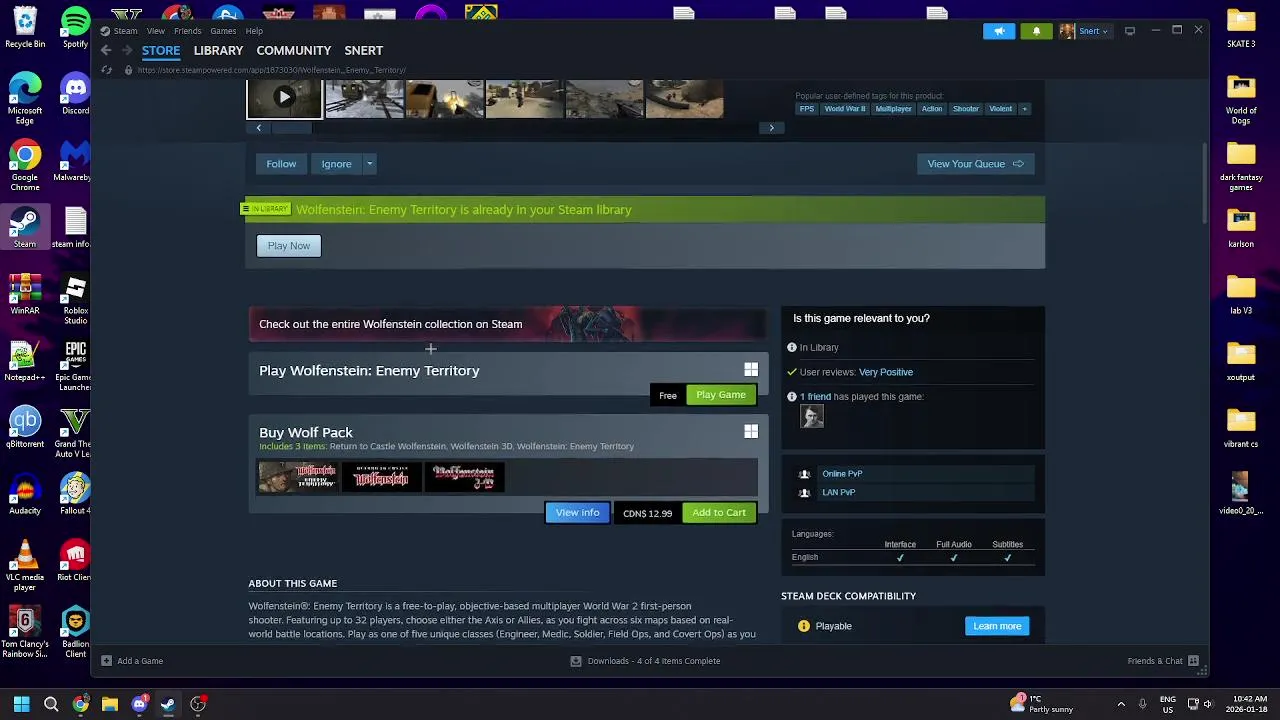The height and width of the screenshot is (720, 1280).
Task: Click the green Play Game button
Action: pos(721,395)
